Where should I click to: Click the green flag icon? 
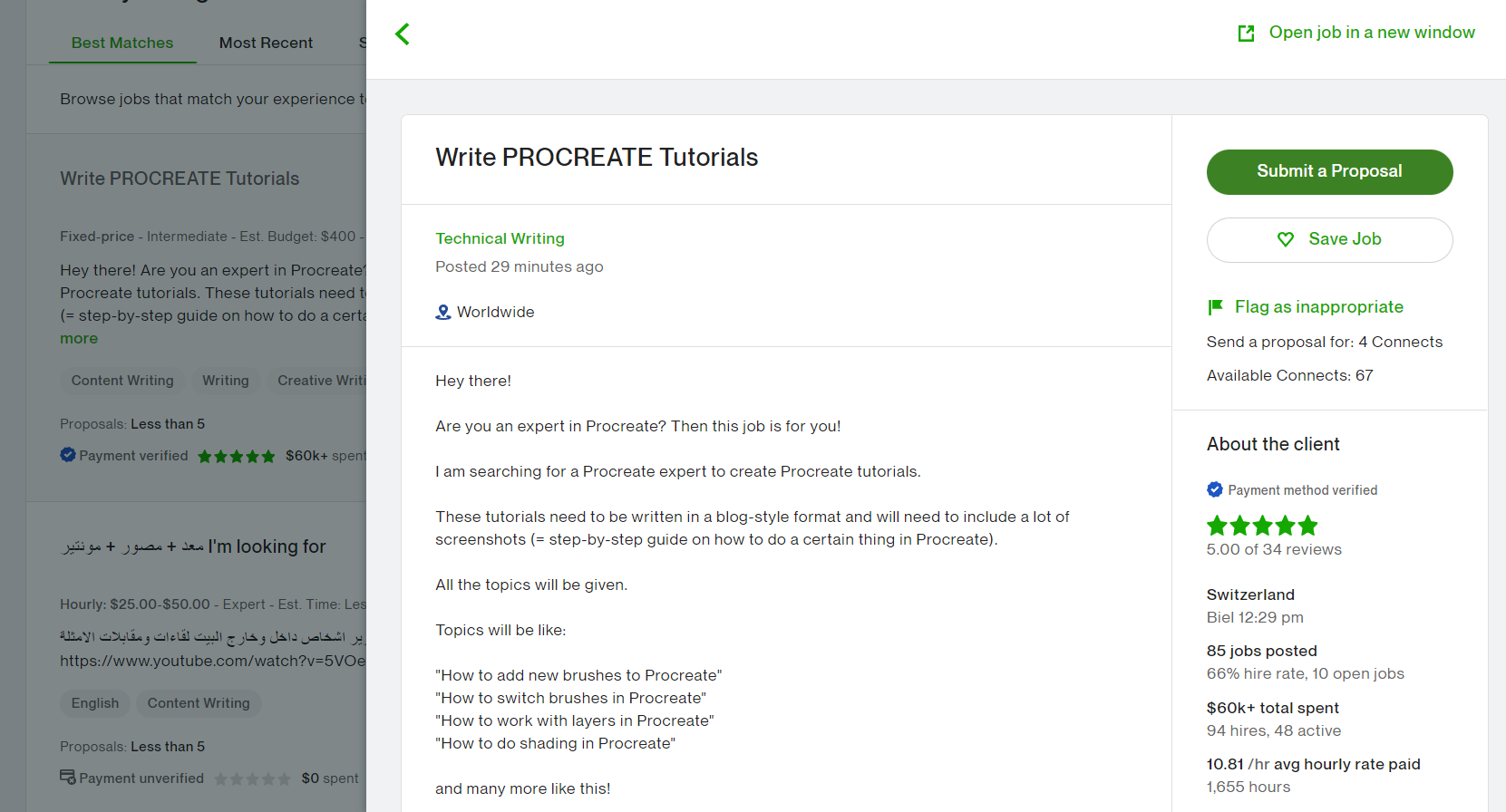pyautogui.click(x=1216, y=307)
